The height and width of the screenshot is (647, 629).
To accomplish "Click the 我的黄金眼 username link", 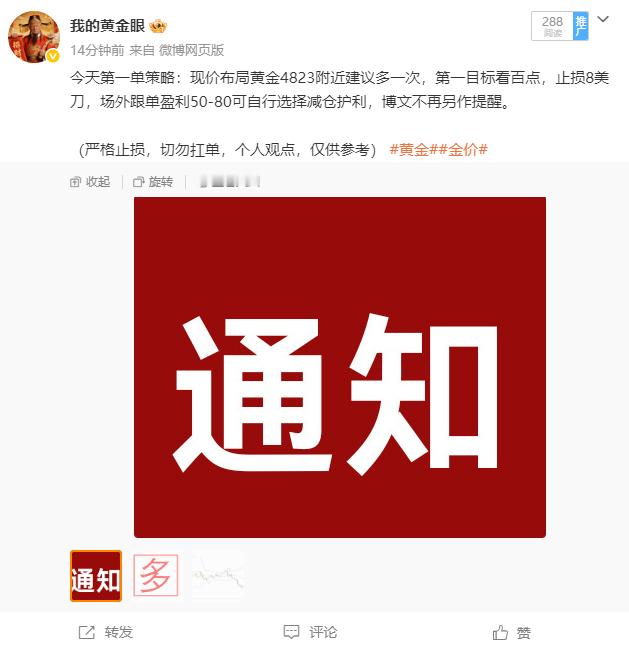I will [x=107, y=26].
